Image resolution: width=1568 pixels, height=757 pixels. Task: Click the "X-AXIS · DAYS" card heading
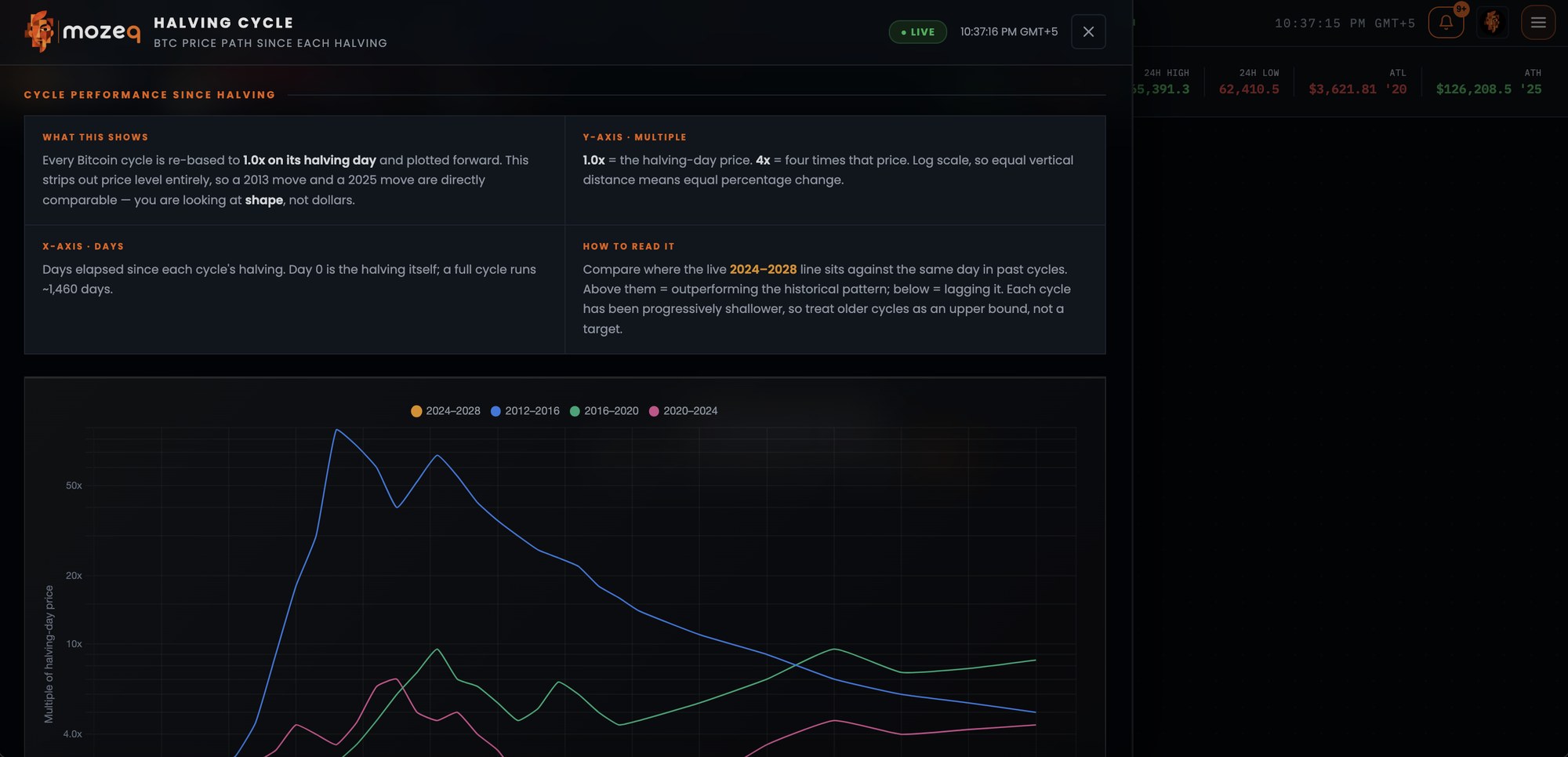tap(83, 246)
